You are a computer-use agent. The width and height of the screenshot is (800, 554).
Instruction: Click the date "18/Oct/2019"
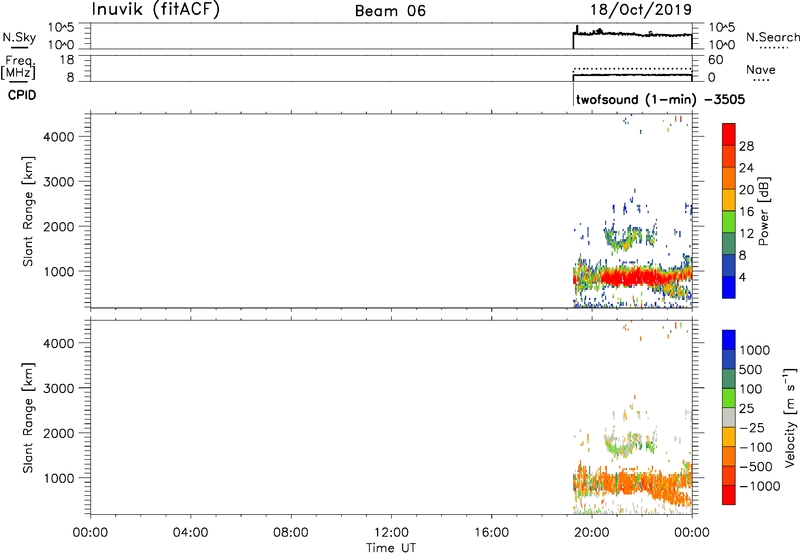(641, 10)
